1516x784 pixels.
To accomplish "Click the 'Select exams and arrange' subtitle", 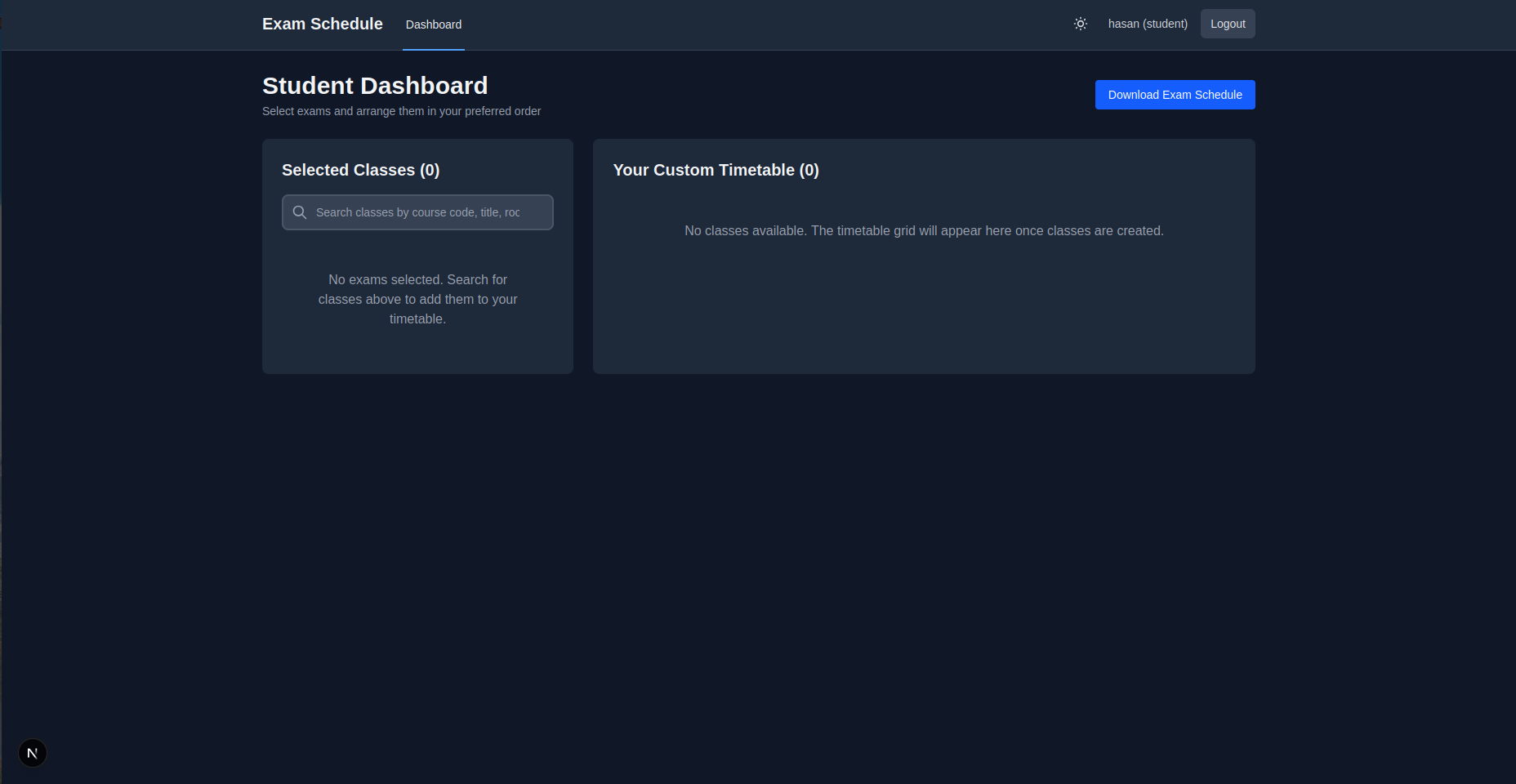I will (x=401, y=111).
